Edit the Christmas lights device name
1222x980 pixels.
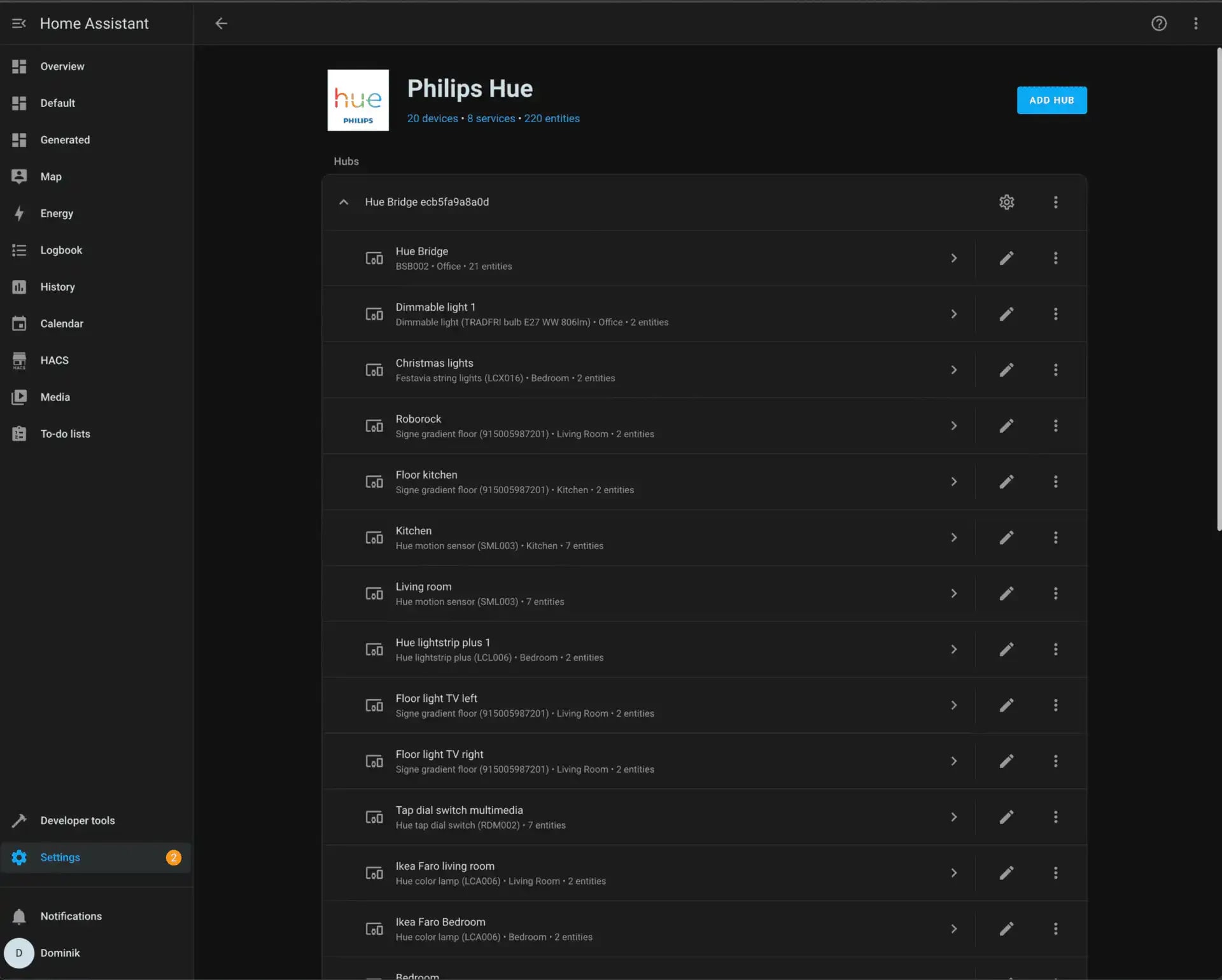point(1006,370)
